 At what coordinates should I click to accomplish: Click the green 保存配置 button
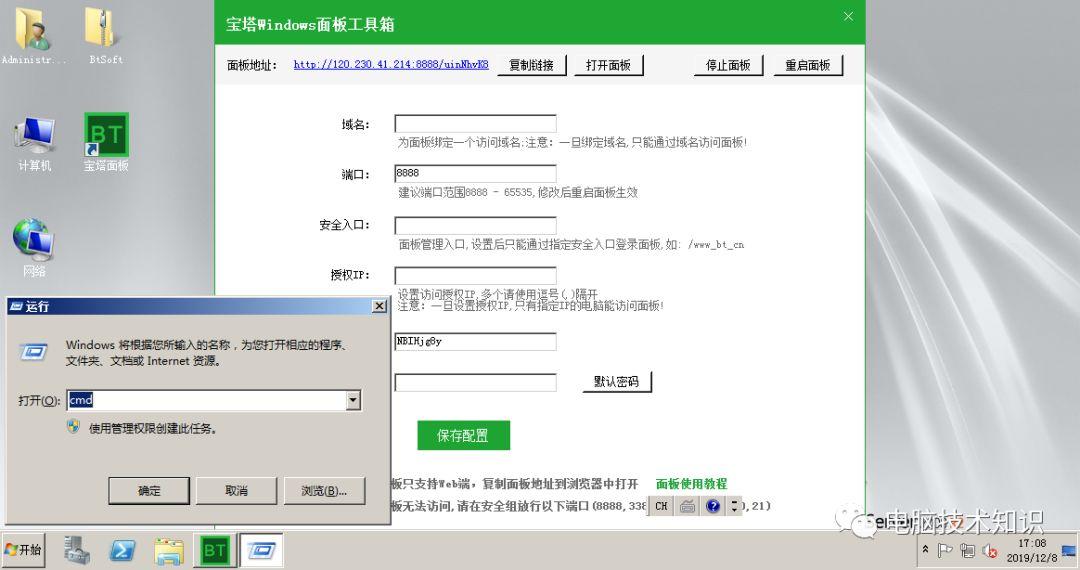[464, 435]
